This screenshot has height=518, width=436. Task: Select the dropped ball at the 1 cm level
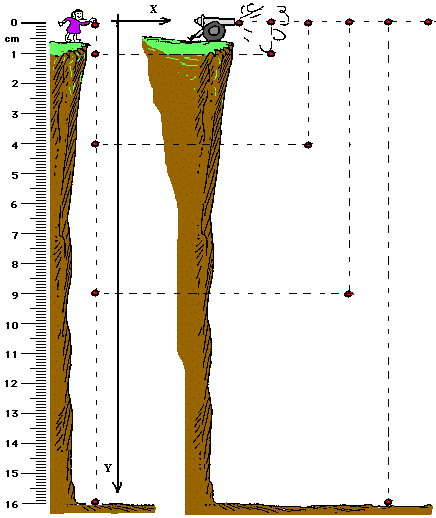tap(95, 54)
